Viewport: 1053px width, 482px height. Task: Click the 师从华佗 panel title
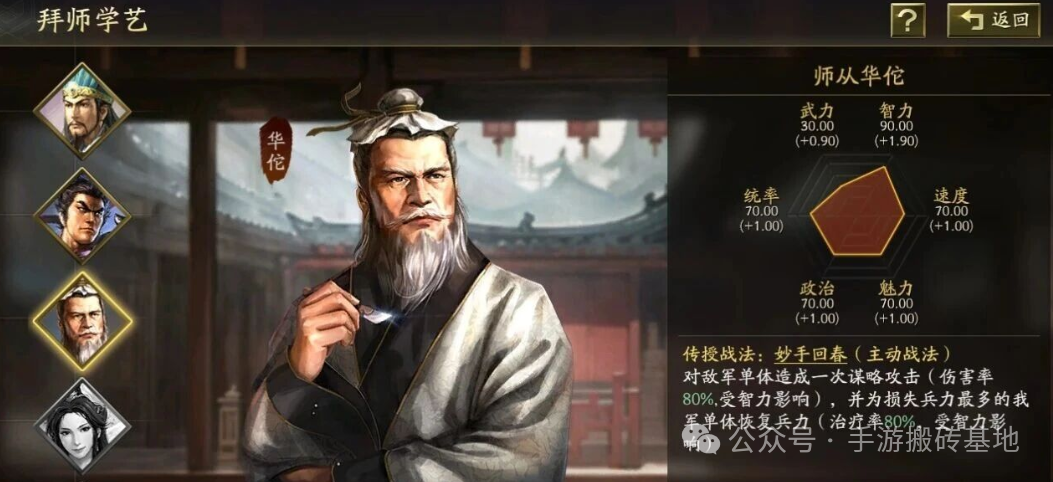(858, 76)
